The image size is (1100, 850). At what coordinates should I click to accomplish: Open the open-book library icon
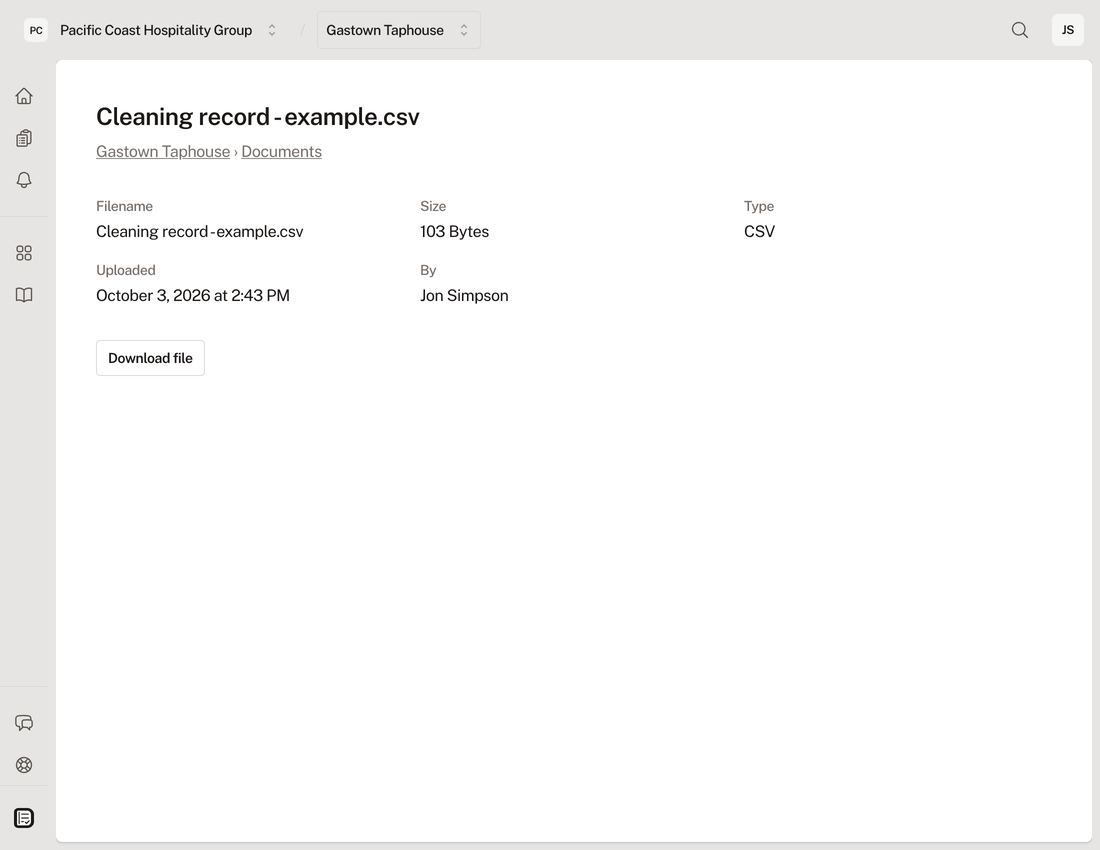click(24, 295)
